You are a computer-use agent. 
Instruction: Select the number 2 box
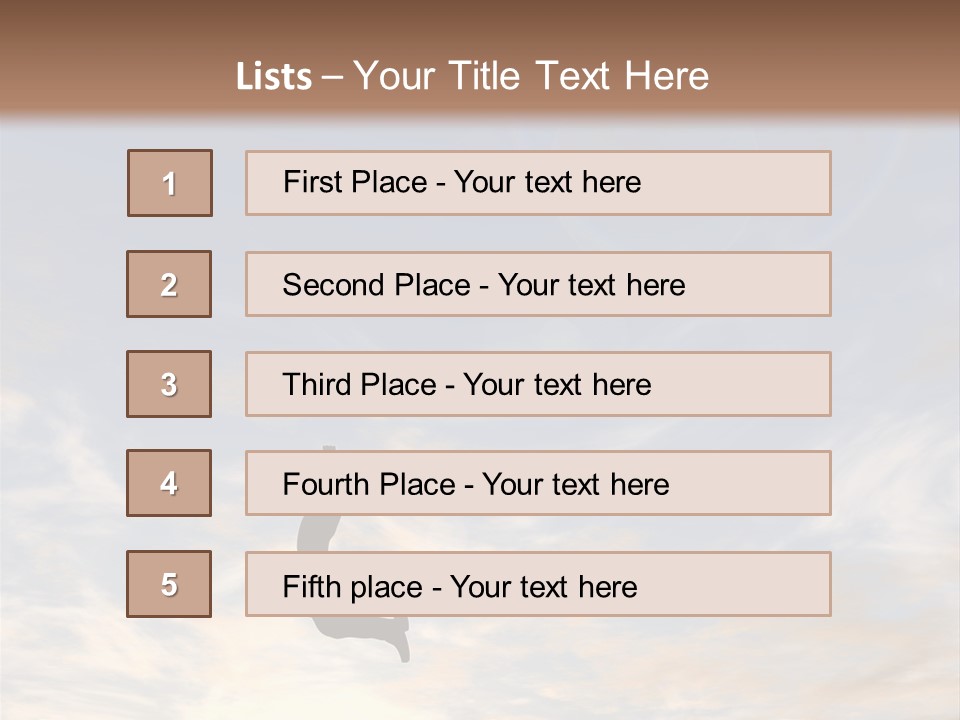tap(169, 284)
